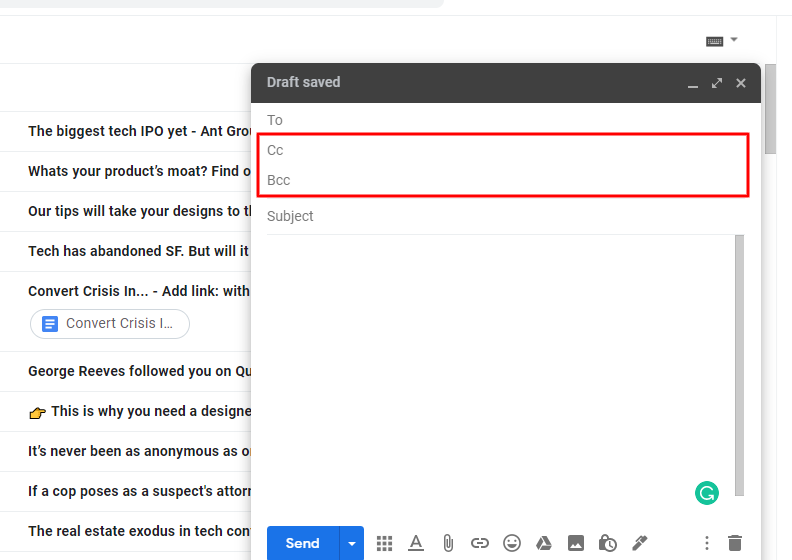Insert a link using the chain icon

pos(479,543)
